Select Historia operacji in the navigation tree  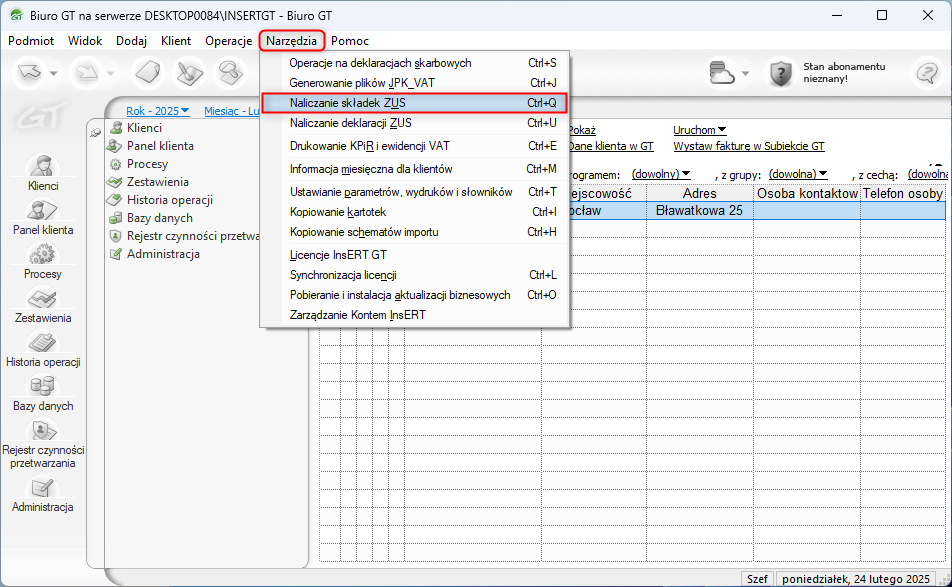coord(169,200)
